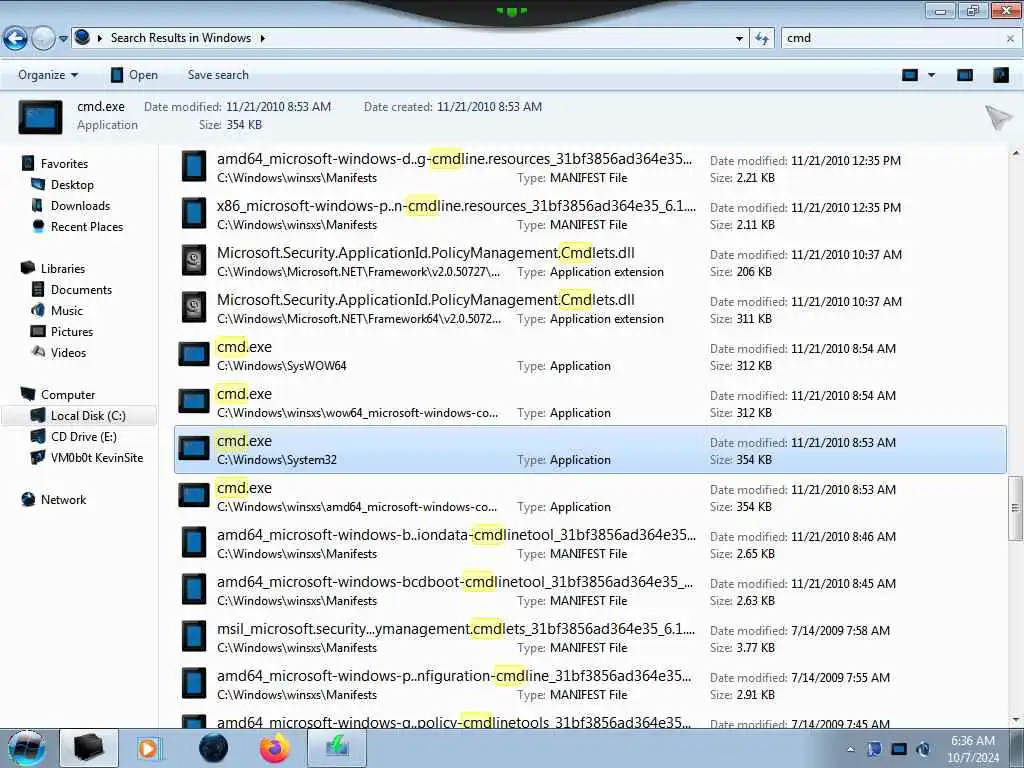Screen dimensions: 1024x768
Task: Click the cmd.exe icon in SysWOW64 row
Action: [x=194, y=355]
